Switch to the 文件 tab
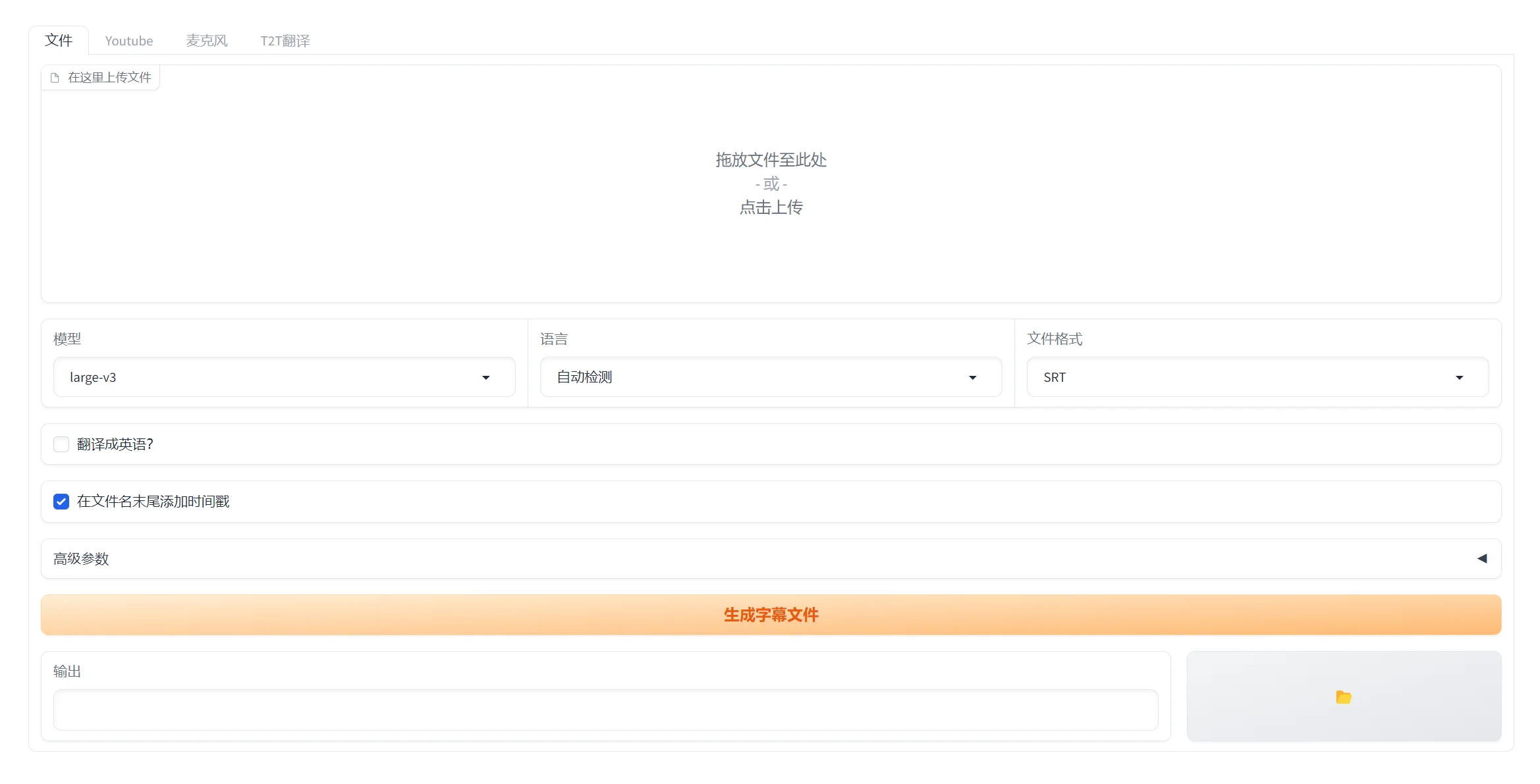 59,41
